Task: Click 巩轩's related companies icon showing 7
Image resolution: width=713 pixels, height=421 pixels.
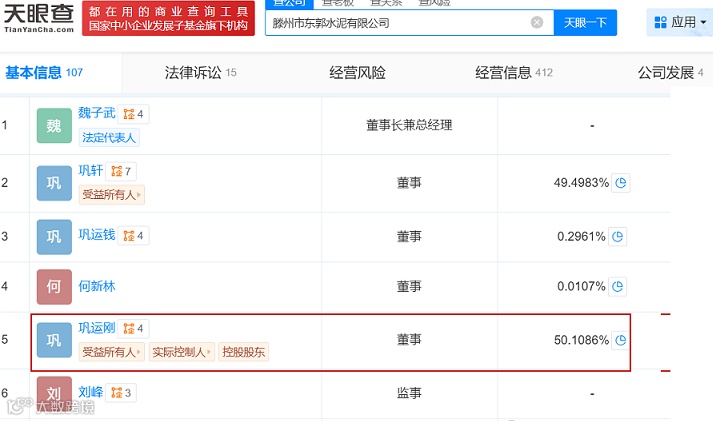Action: point(121,171)
